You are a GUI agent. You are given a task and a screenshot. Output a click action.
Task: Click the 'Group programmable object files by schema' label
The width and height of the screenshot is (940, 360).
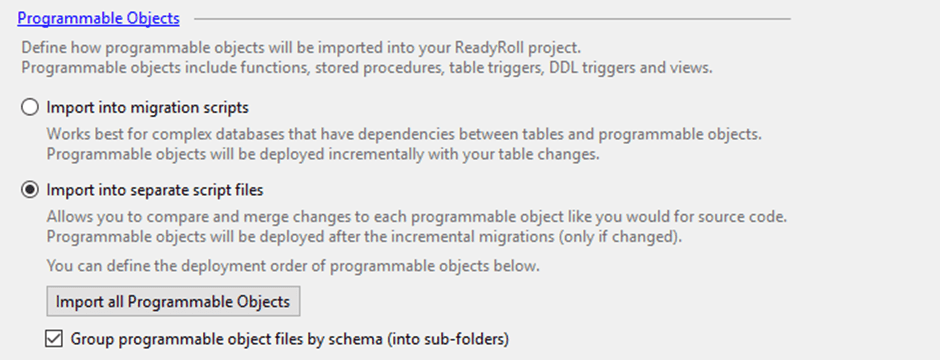click(x=290, y=339)
